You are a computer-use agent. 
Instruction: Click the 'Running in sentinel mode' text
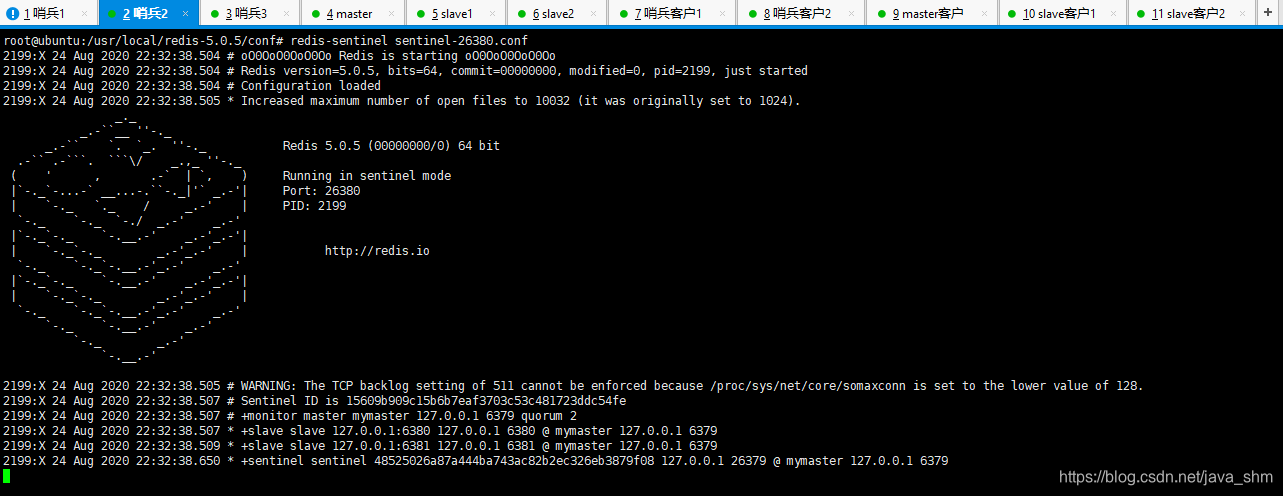tap(367, 176)
